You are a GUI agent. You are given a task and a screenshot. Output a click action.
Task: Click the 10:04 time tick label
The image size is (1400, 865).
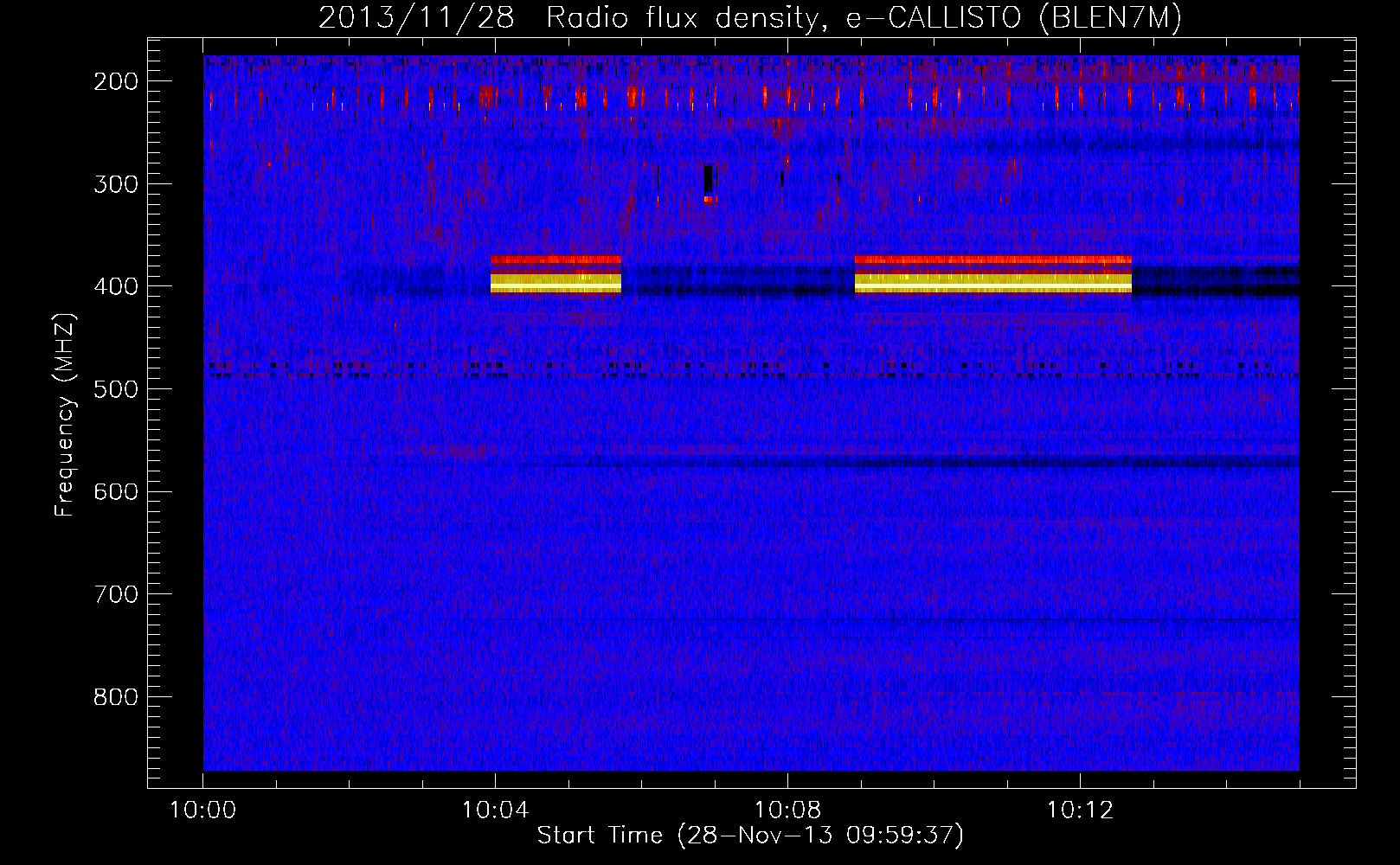point(495,811)
